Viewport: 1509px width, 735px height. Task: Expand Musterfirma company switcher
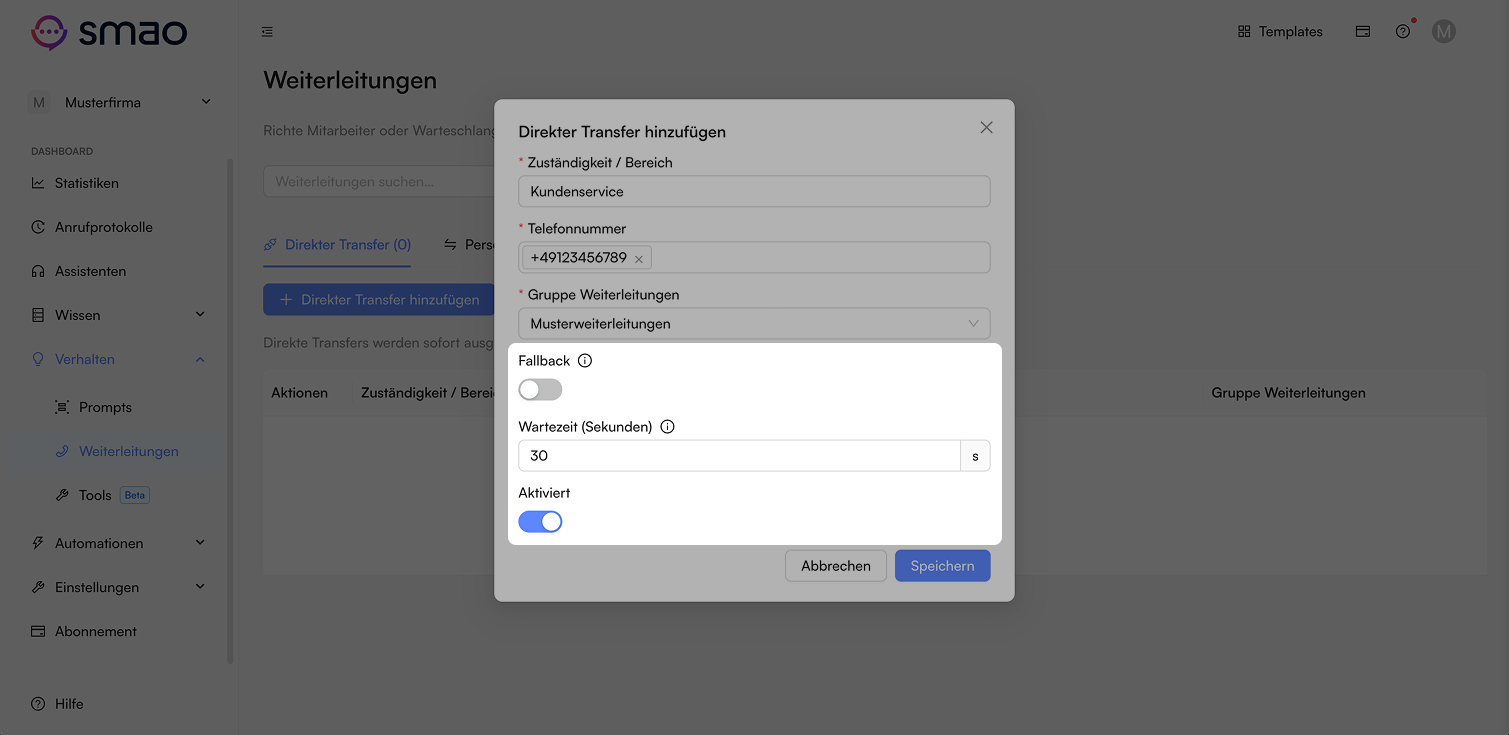coord(120,102)
